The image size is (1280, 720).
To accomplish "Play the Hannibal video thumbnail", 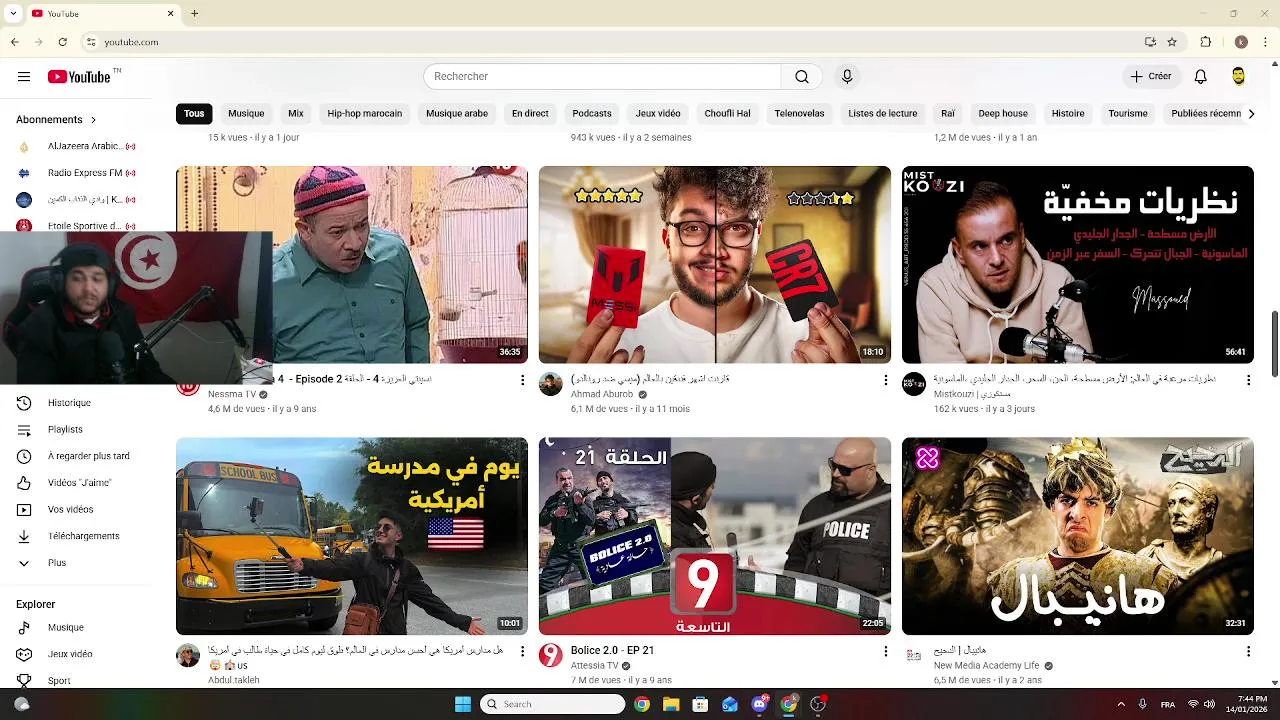I will click(x=1078, y=536).
